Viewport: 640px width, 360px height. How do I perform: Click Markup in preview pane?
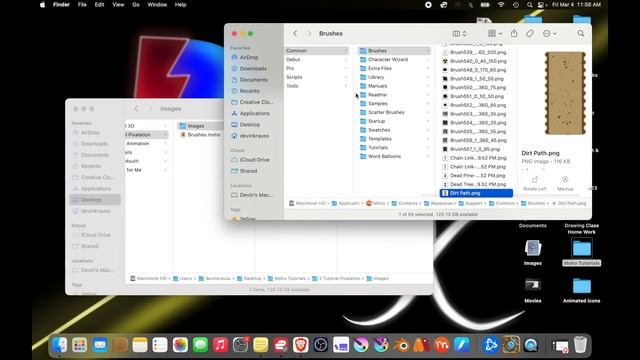click(x=565, y=183)
